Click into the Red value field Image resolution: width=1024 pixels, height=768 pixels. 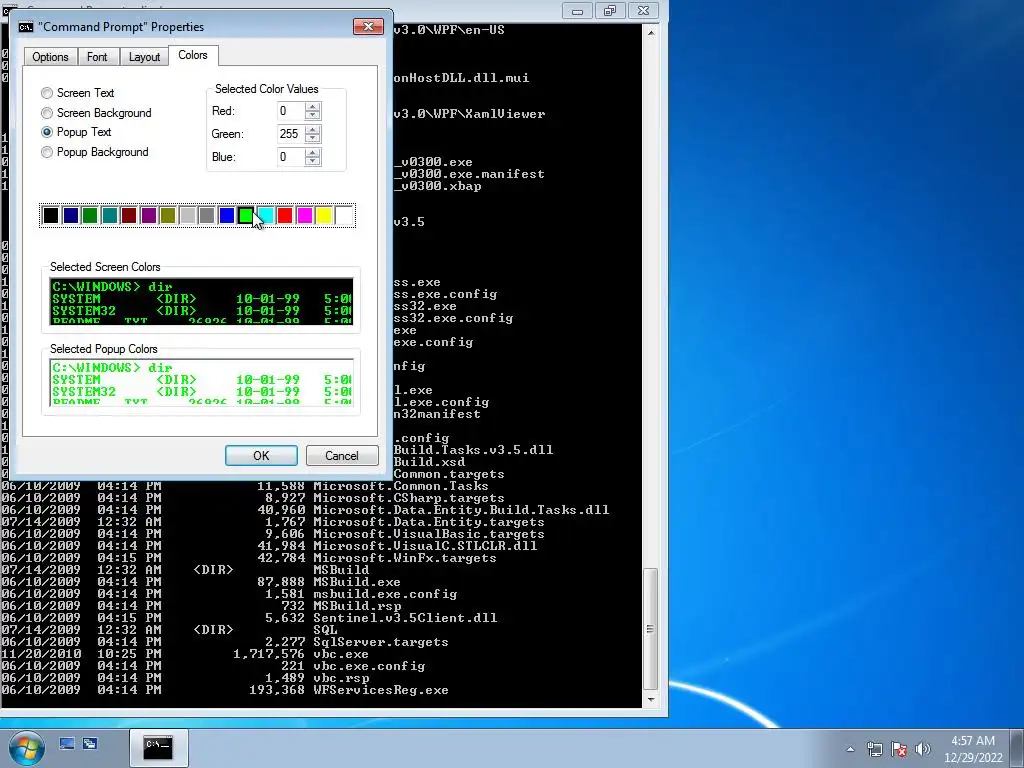[x=291, y=111]
